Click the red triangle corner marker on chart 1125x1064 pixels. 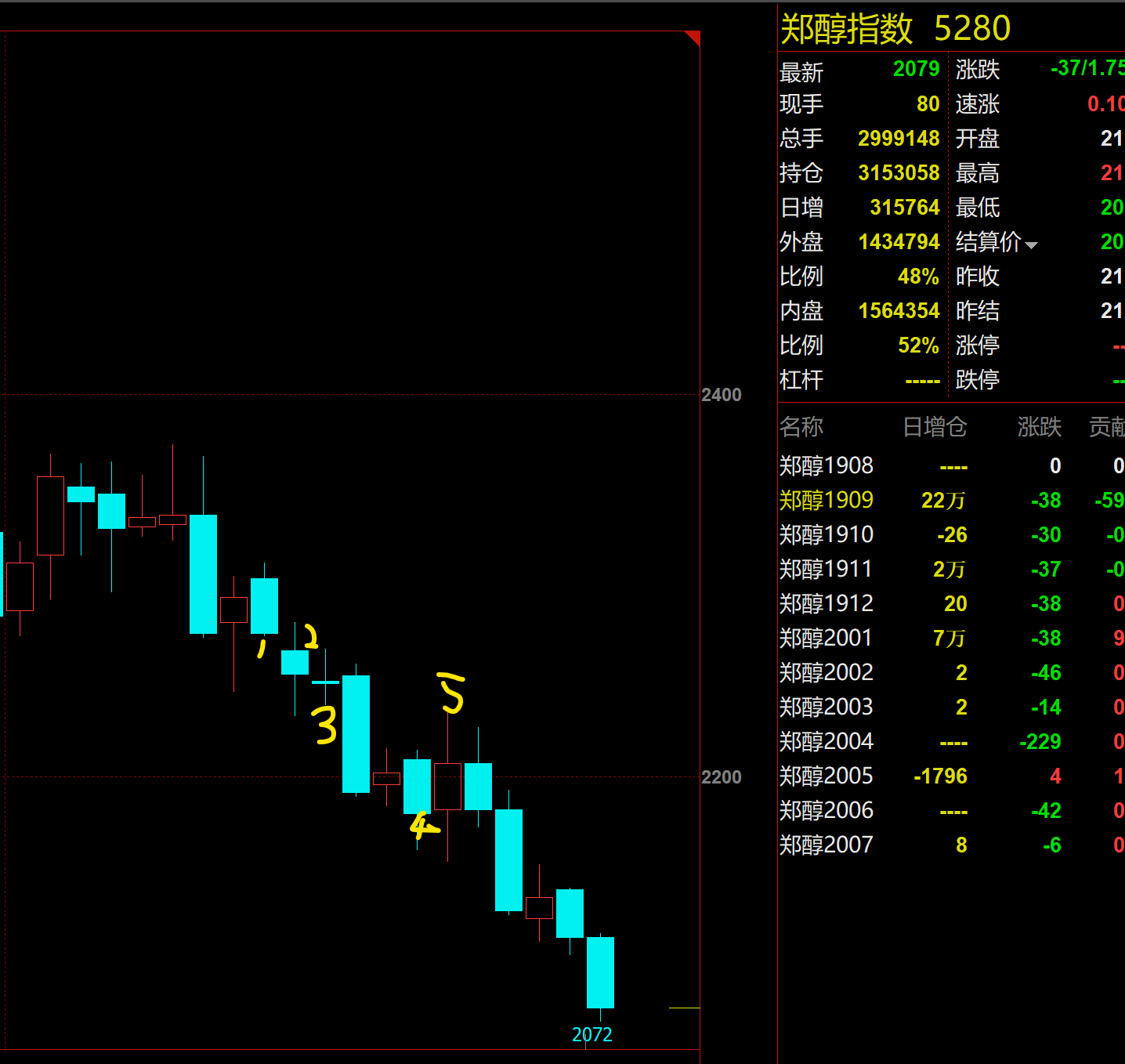(694, 37)
